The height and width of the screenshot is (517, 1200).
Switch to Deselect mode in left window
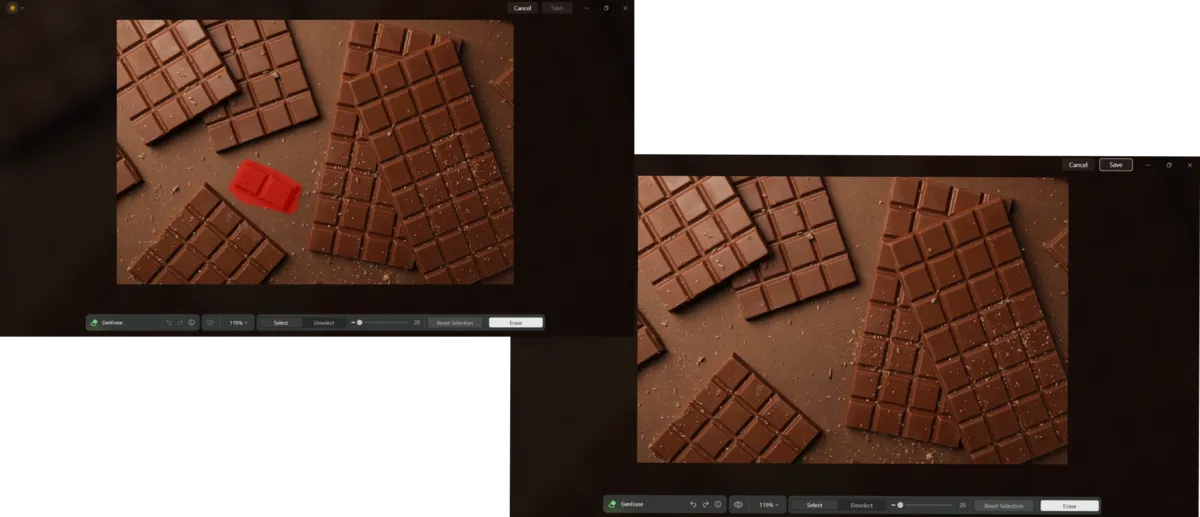tap(324, 323)
